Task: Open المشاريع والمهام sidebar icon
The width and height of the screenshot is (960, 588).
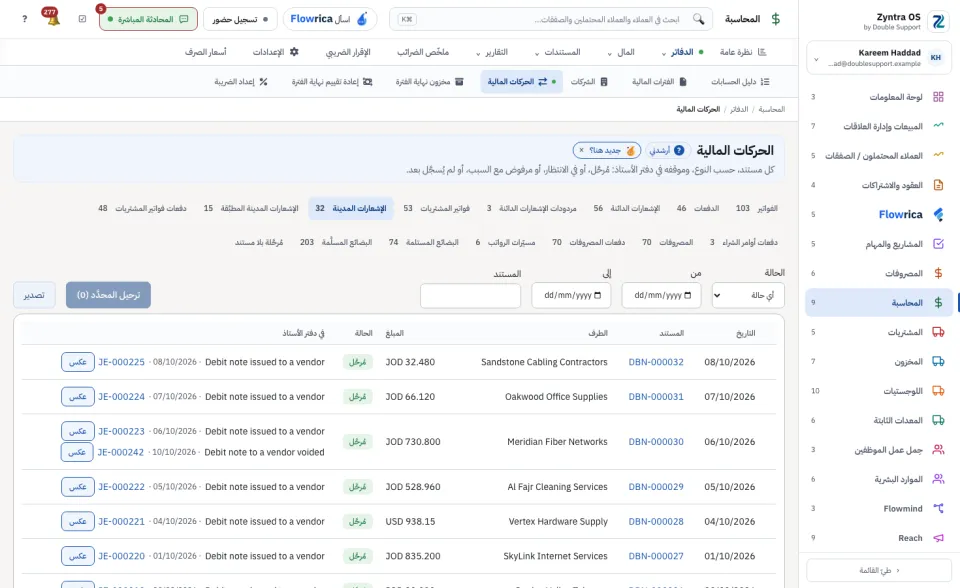Action: [938, 244]
